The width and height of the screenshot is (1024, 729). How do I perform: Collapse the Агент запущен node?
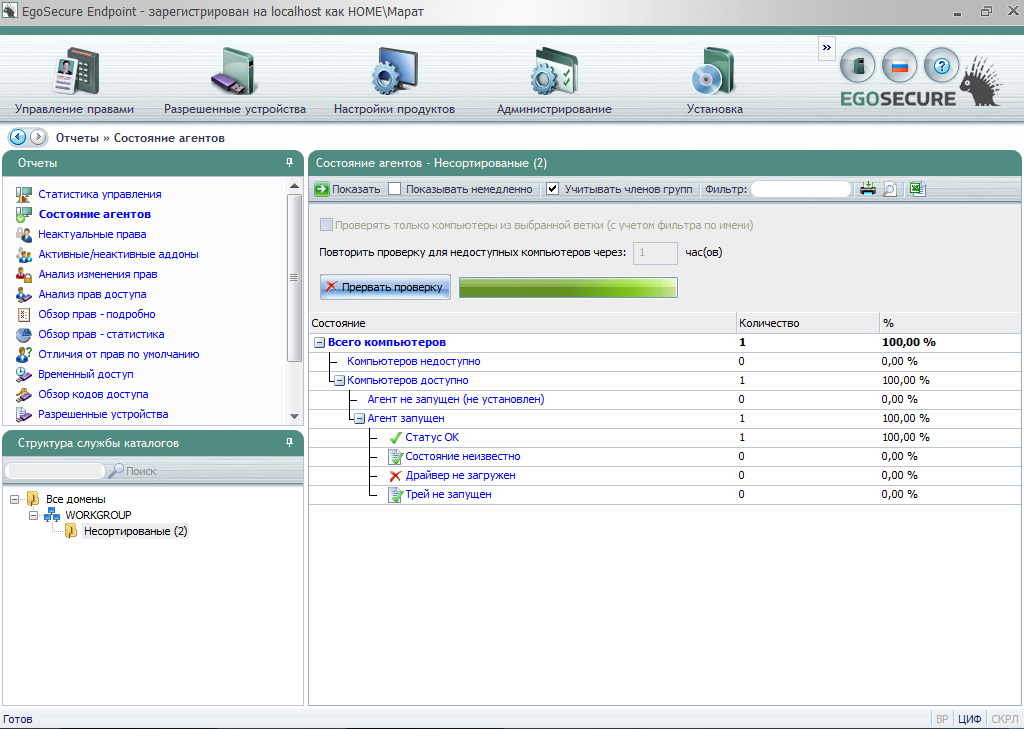(x=360, y=418)
